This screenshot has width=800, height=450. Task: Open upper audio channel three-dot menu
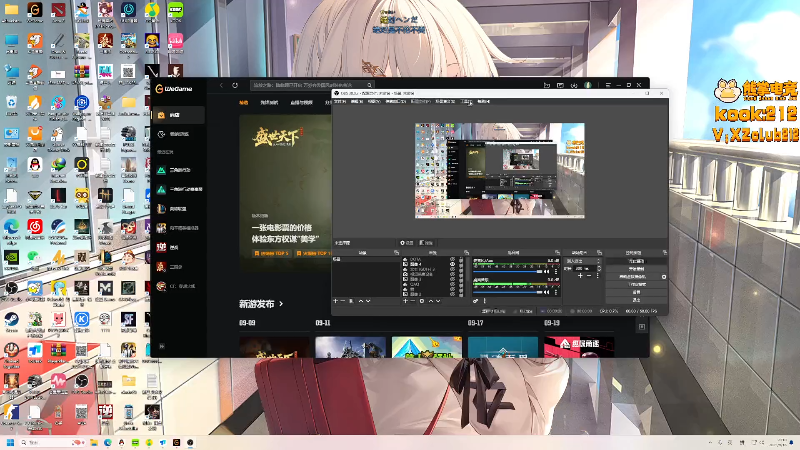click(x=556, y=271)
